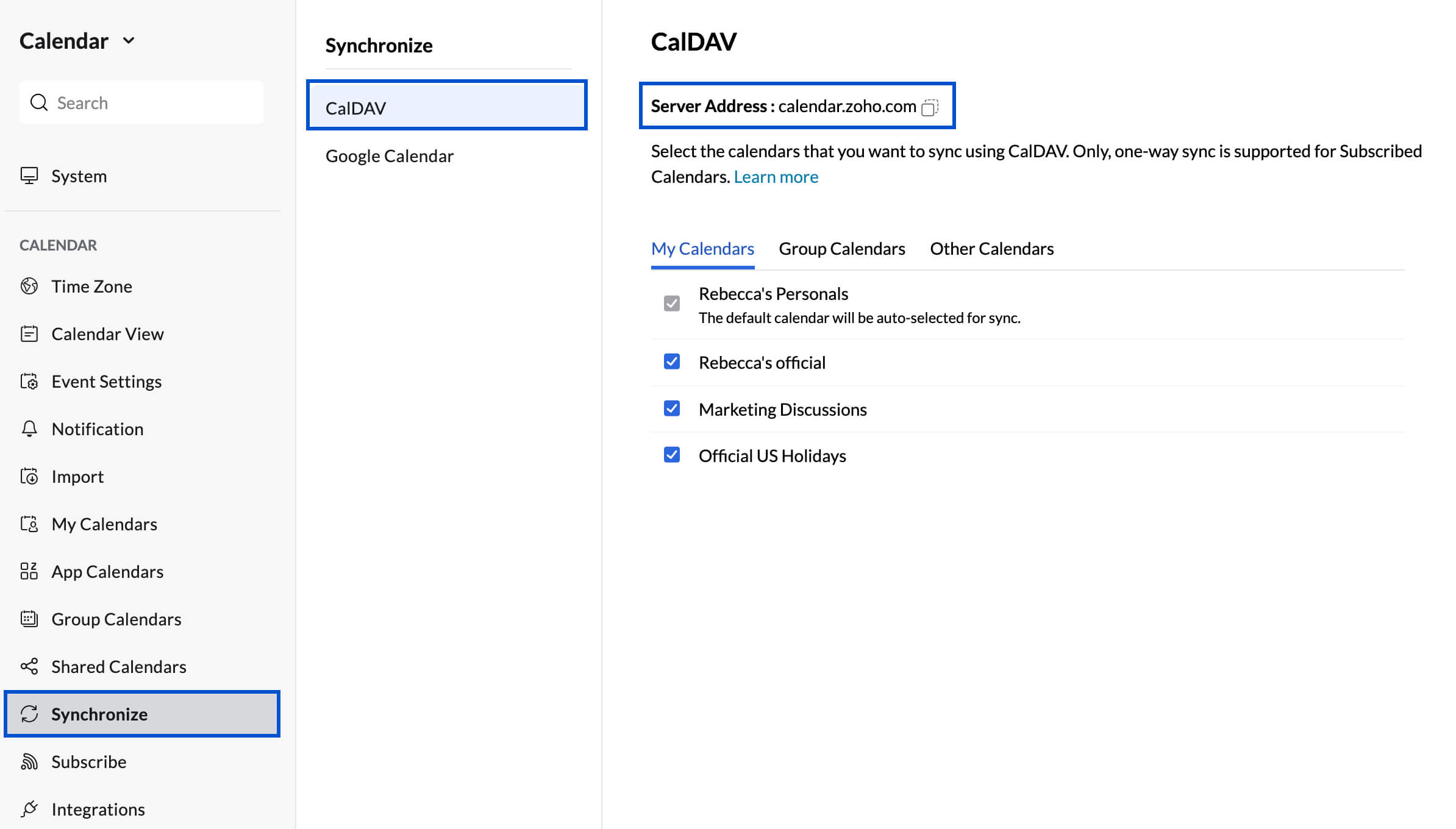The image size is (1456, 829).
Task: Uncheck Official US Holidays calendar
Action: pyautogui.click(x=672, y=455)
